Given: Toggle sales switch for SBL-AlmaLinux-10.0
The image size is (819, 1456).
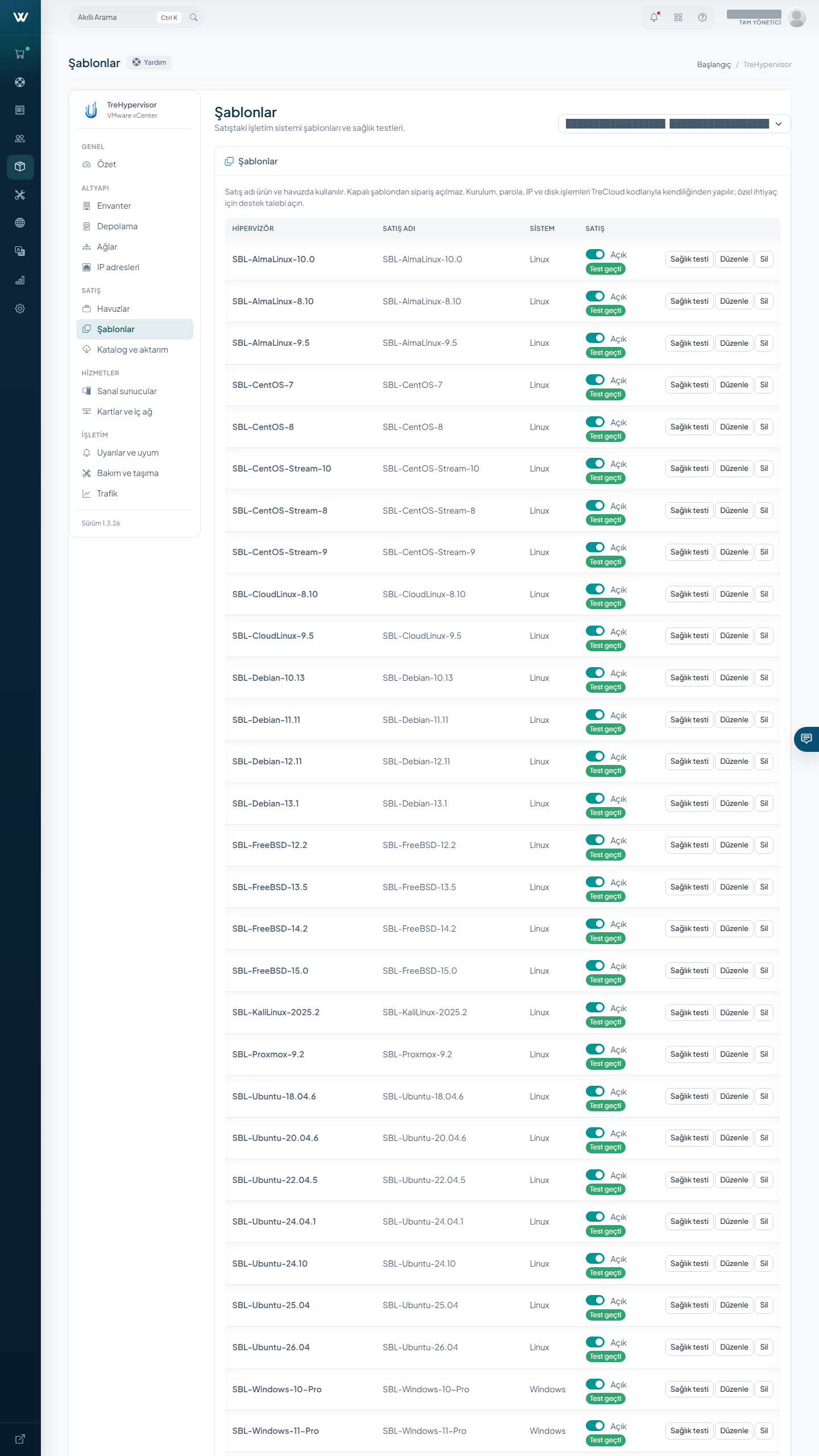Looking at the screenshot, I should 595,254.
